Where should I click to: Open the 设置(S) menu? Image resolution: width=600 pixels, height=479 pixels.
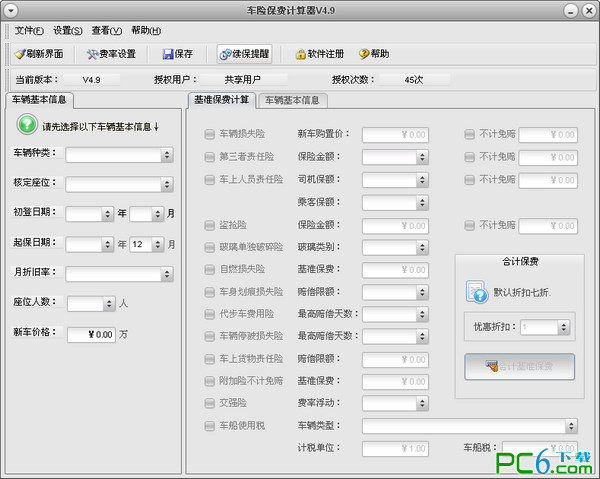point(68,31)
